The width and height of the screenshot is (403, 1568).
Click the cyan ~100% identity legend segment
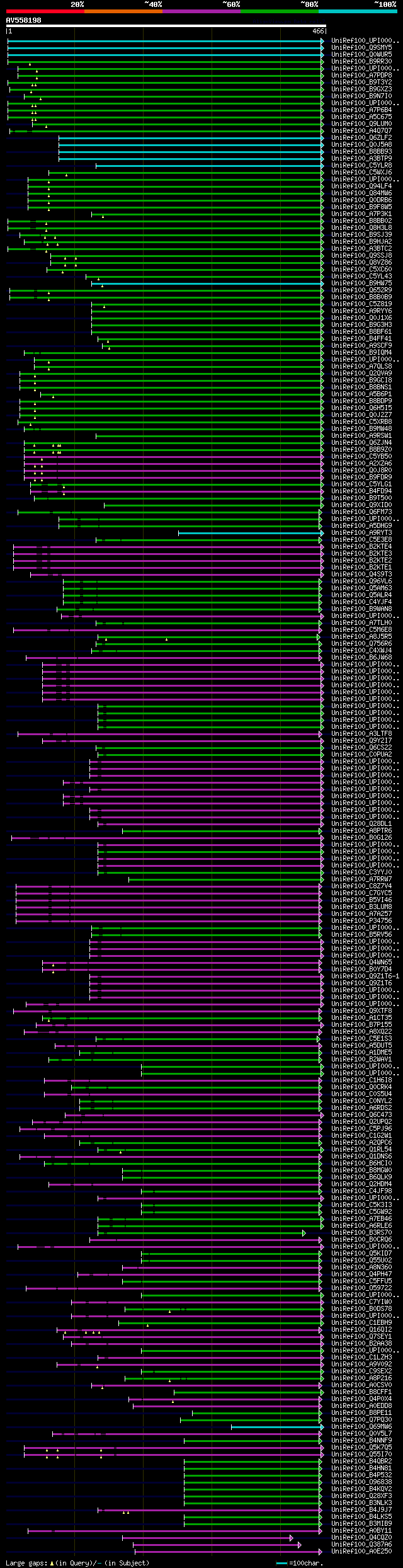click(x=357, y=11)
